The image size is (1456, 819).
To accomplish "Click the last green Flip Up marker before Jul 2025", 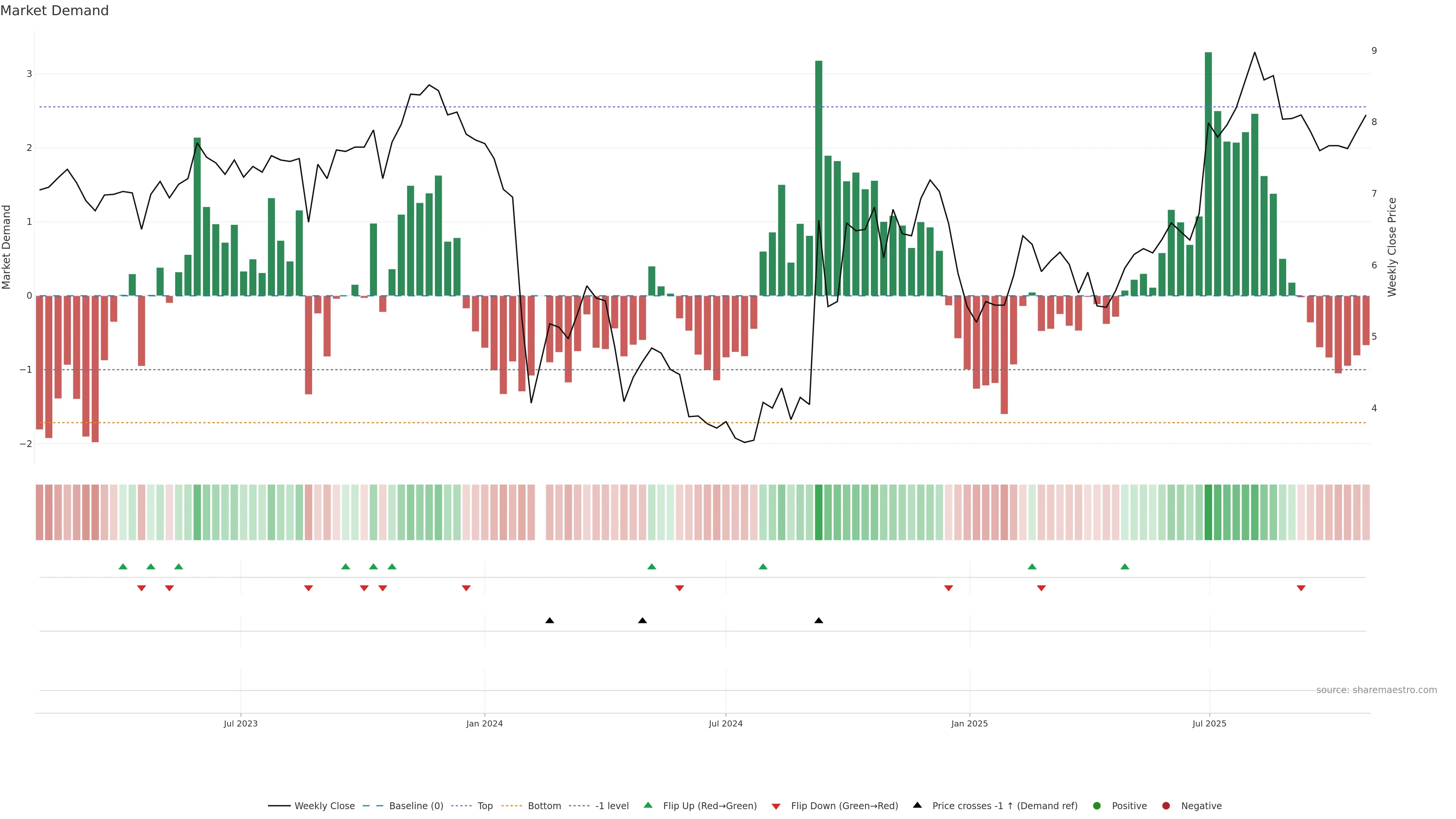I will pyautogui.click(x=1125, y=566).
